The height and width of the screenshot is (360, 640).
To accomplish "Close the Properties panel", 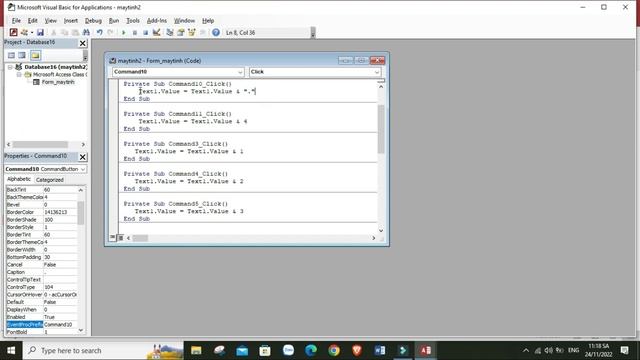I will [82, 157].
